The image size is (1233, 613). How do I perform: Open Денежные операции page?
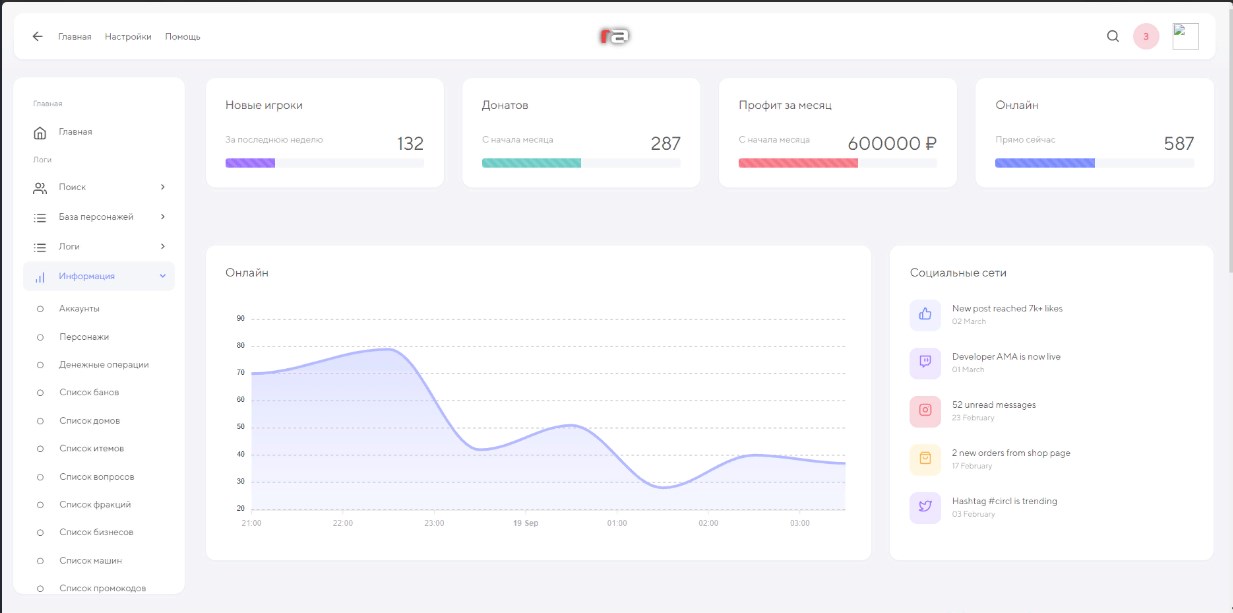click(104, 365)
